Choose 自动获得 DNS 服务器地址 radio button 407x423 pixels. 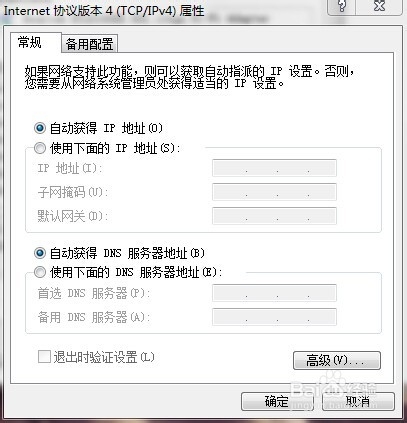click(40, 253)
